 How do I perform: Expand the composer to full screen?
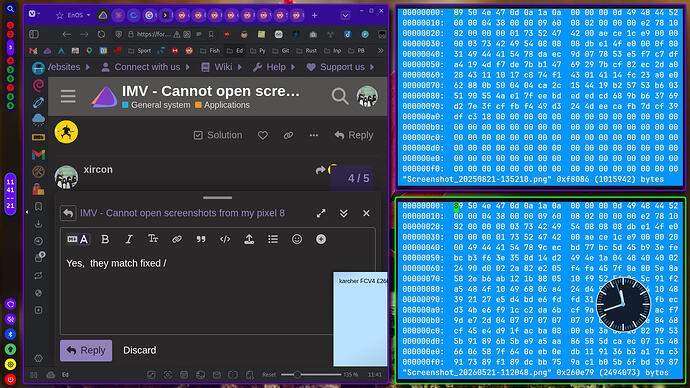click(321, 213)
